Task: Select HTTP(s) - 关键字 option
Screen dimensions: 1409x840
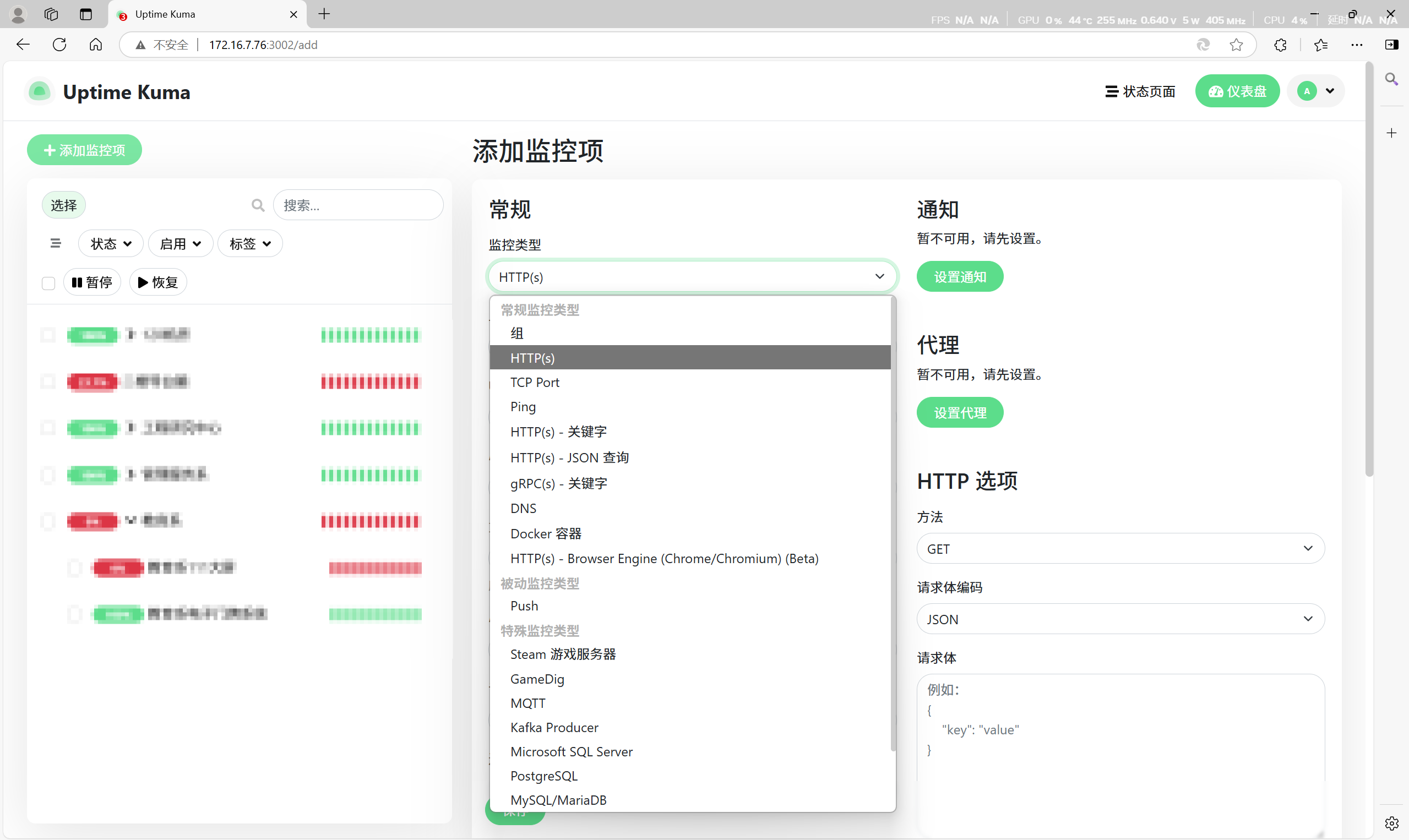Action: tap(690, 432)
